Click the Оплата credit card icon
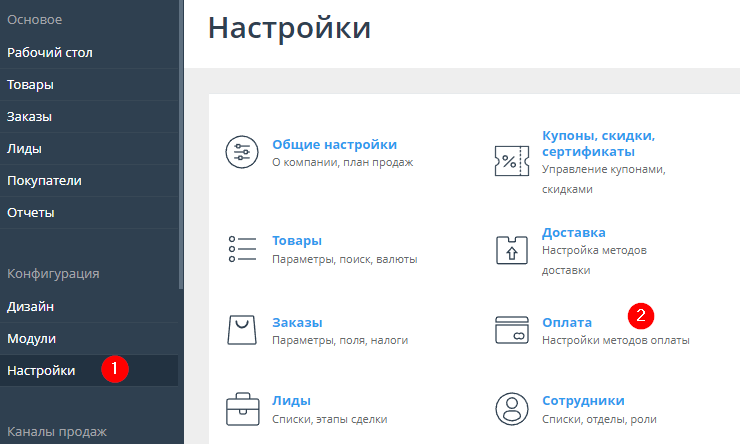This screenshot has height=444, width=740. pyautogui.click(x=511, y=330)
